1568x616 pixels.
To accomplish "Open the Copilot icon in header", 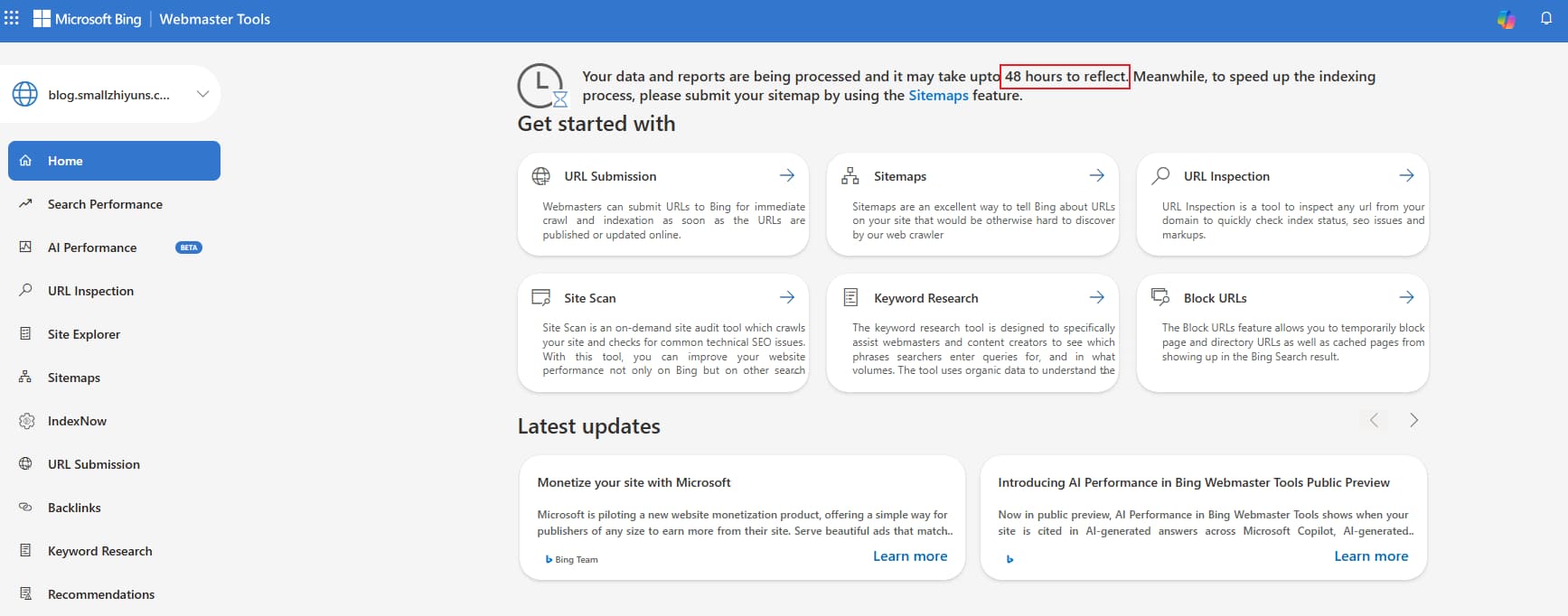I will (1506, 19).
